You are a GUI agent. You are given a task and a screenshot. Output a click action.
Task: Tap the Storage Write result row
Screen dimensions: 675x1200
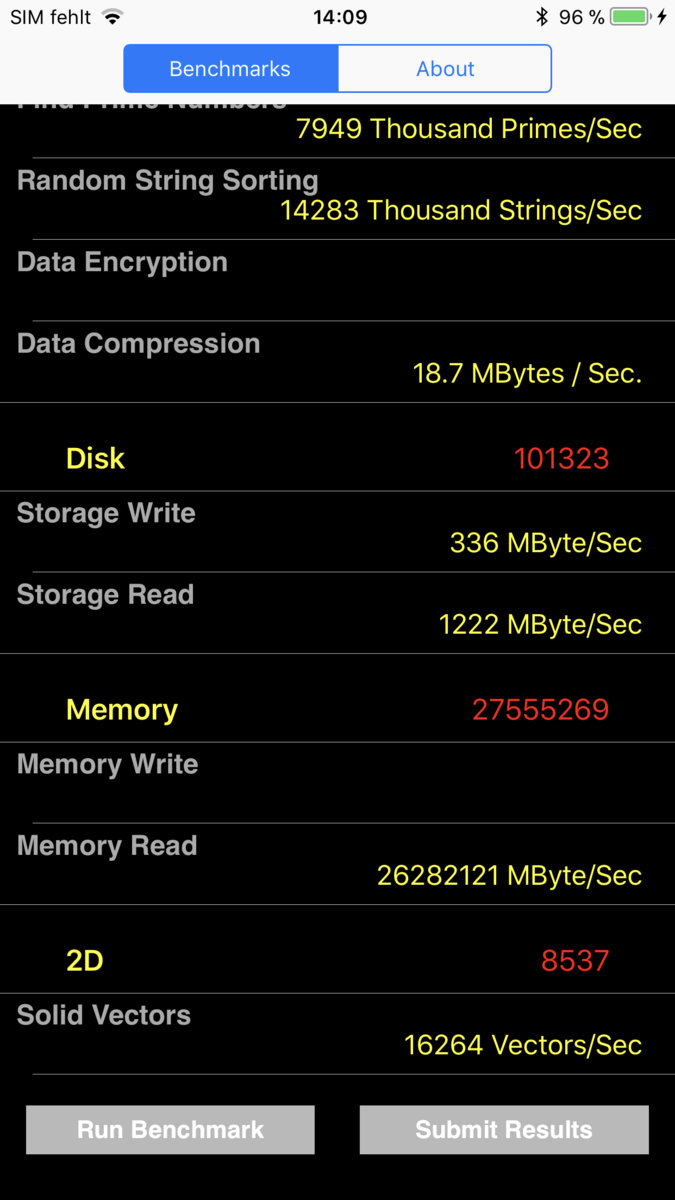(337, 530)
